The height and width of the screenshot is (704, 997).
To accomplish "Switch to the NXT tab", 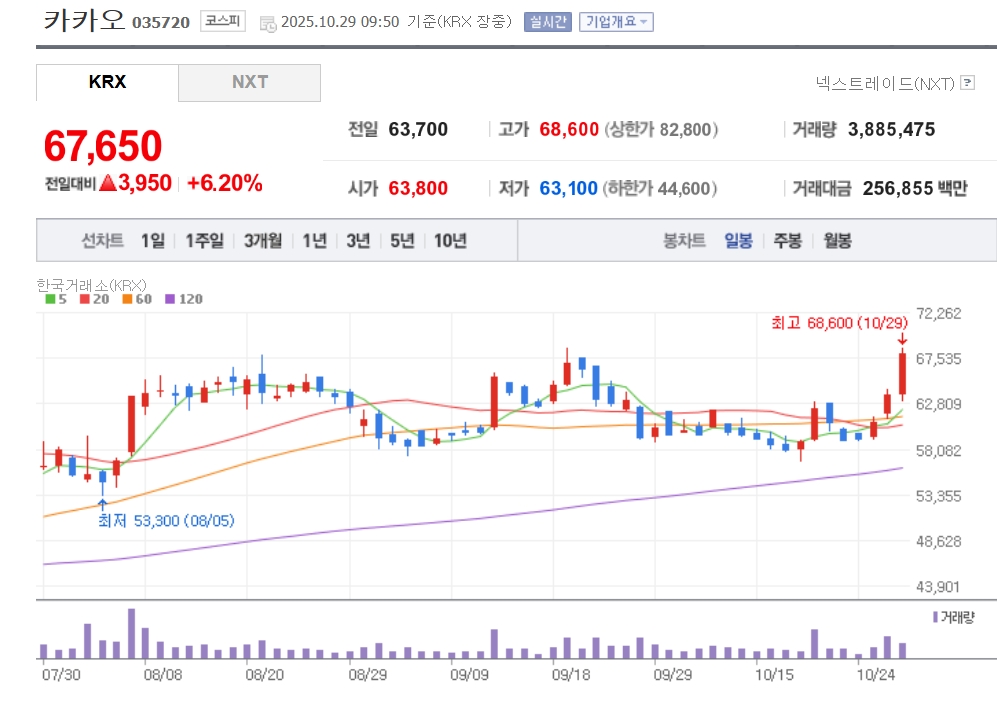I will (250, 82).
